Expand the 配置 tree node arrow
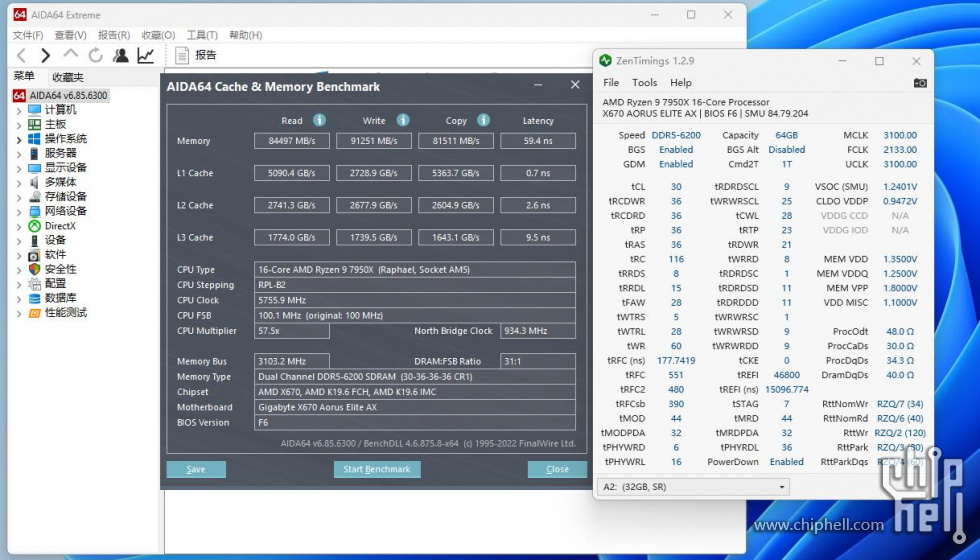Viewport: 980px width, 560px height. tap(19, 284)
